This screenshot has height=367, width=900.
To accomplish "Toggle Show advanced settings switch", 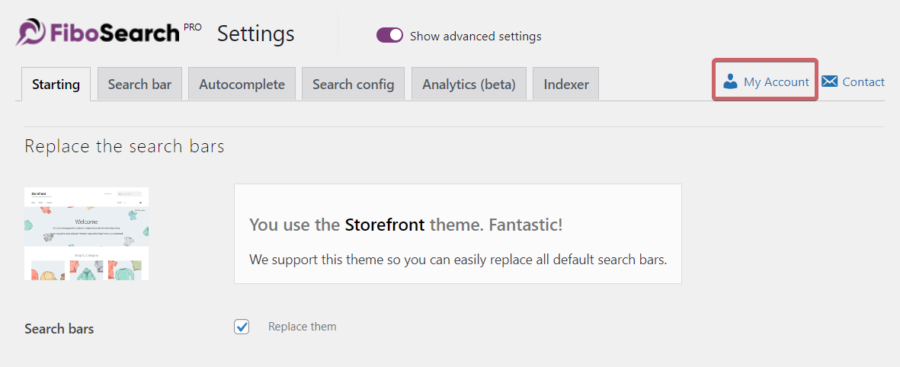I will pyautogui.click(x=390, y=36).
